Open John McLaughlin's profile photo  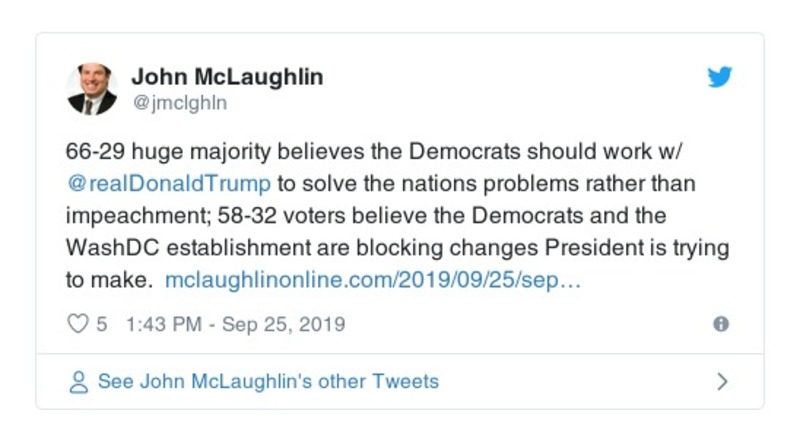point(92,89)
